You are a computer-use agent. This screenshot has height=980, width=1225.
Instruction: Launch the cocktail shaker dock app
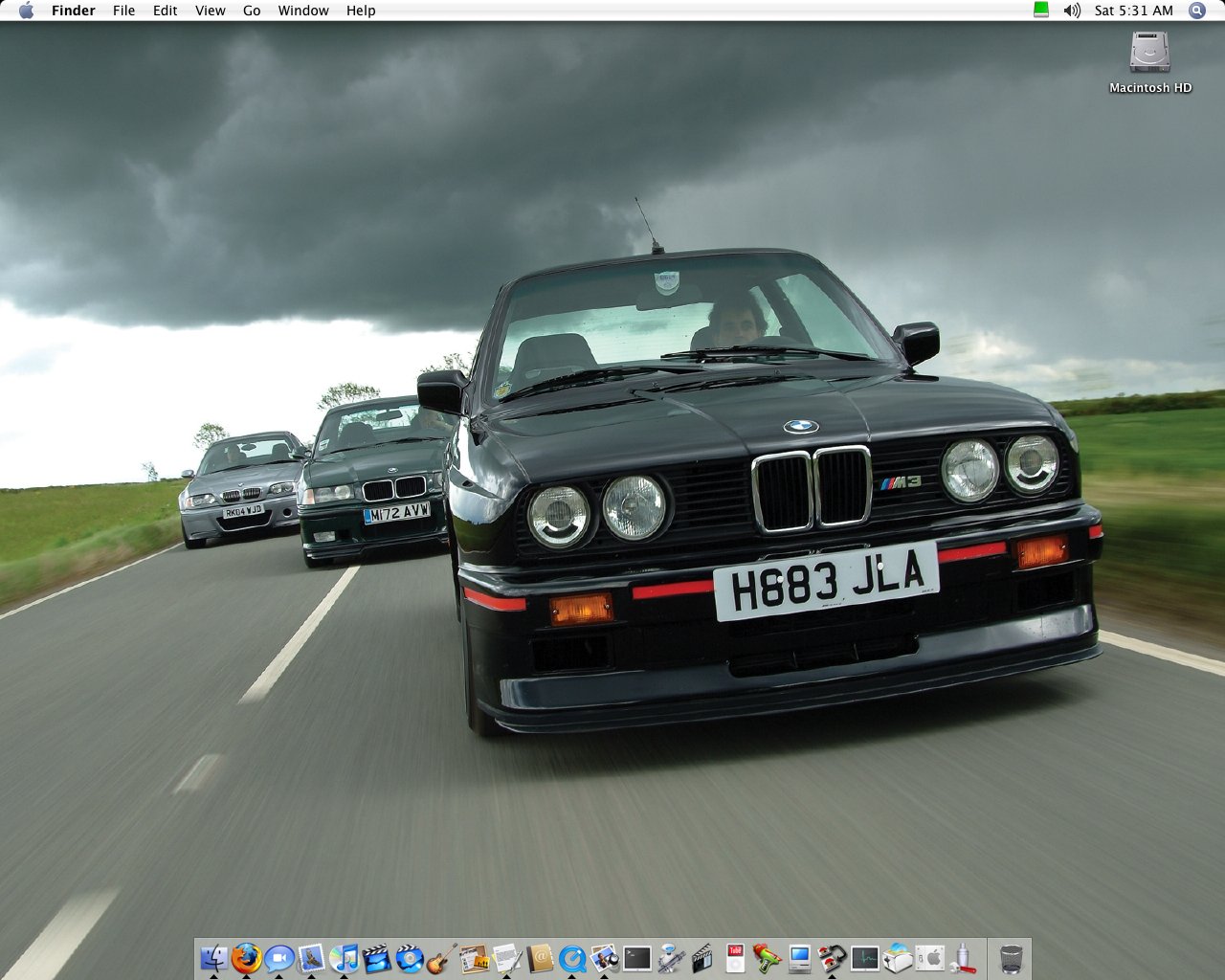coord(962,958)
